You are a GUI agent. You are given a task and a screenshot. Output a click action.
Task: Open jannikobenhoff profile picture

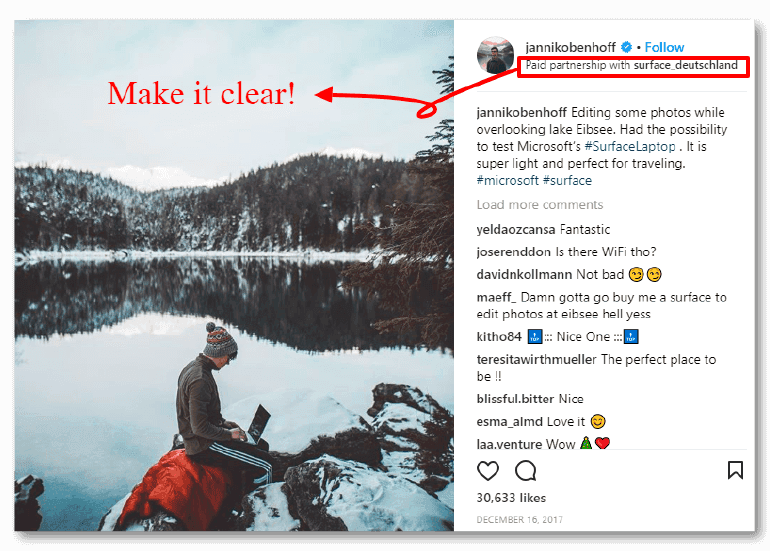[x=496, y=55]
